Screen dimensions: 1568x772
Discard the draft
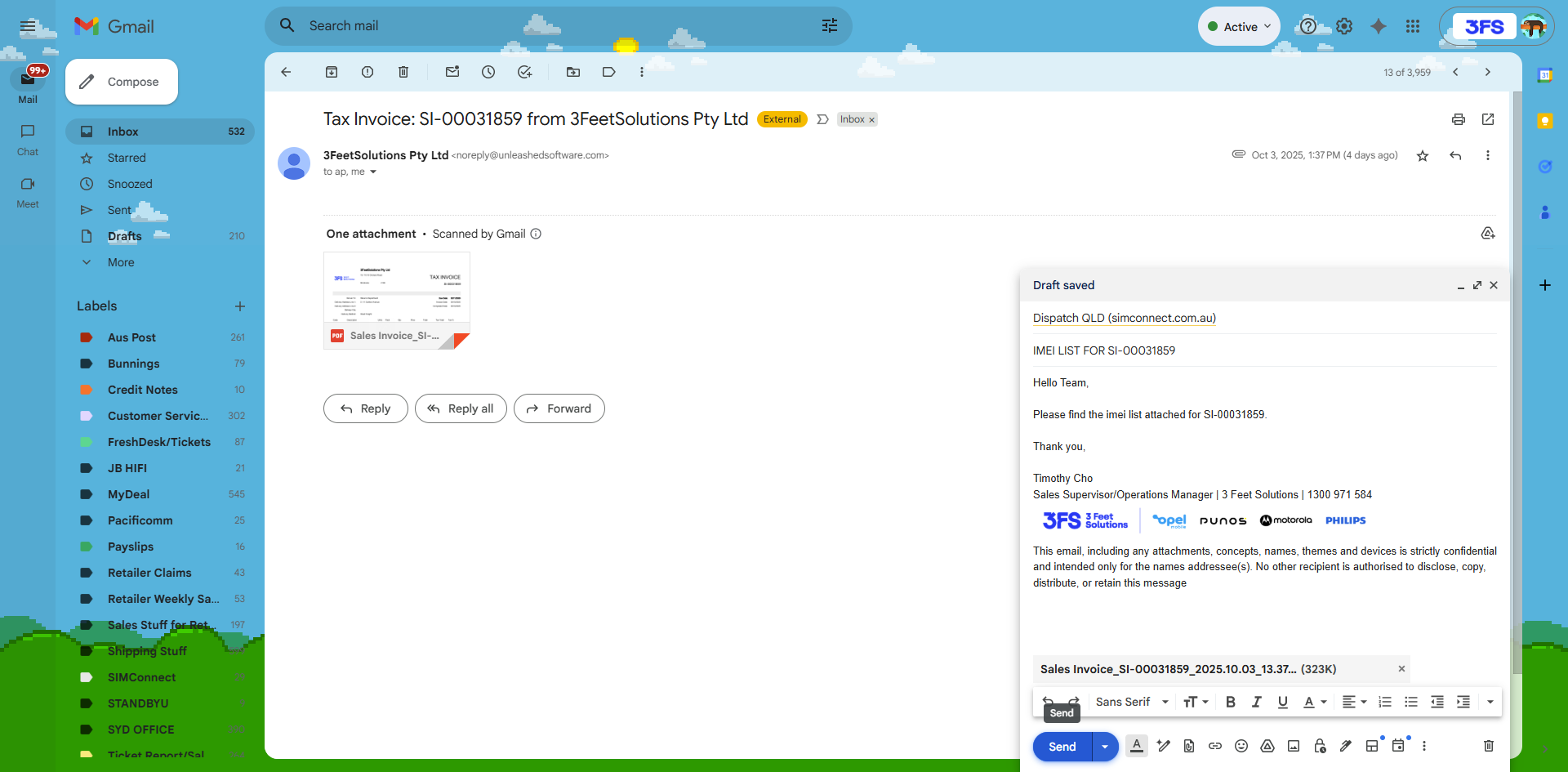click(x=1489, y=746)
